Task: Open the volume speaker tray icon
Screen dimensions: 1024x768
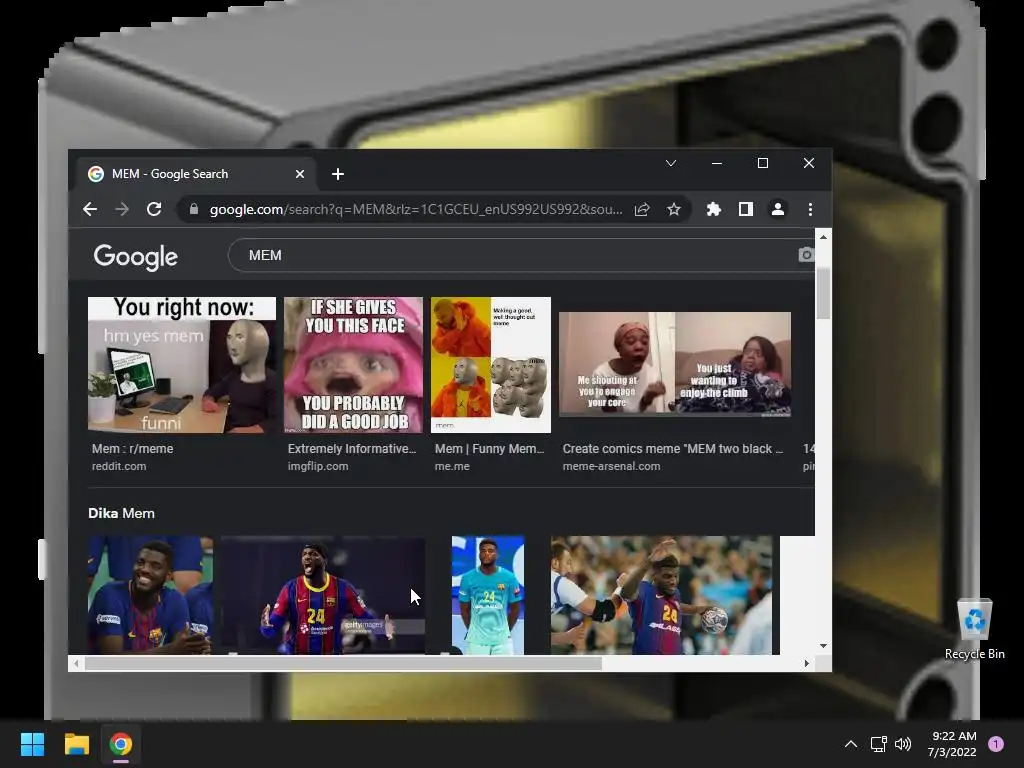Action: [903, 744]
